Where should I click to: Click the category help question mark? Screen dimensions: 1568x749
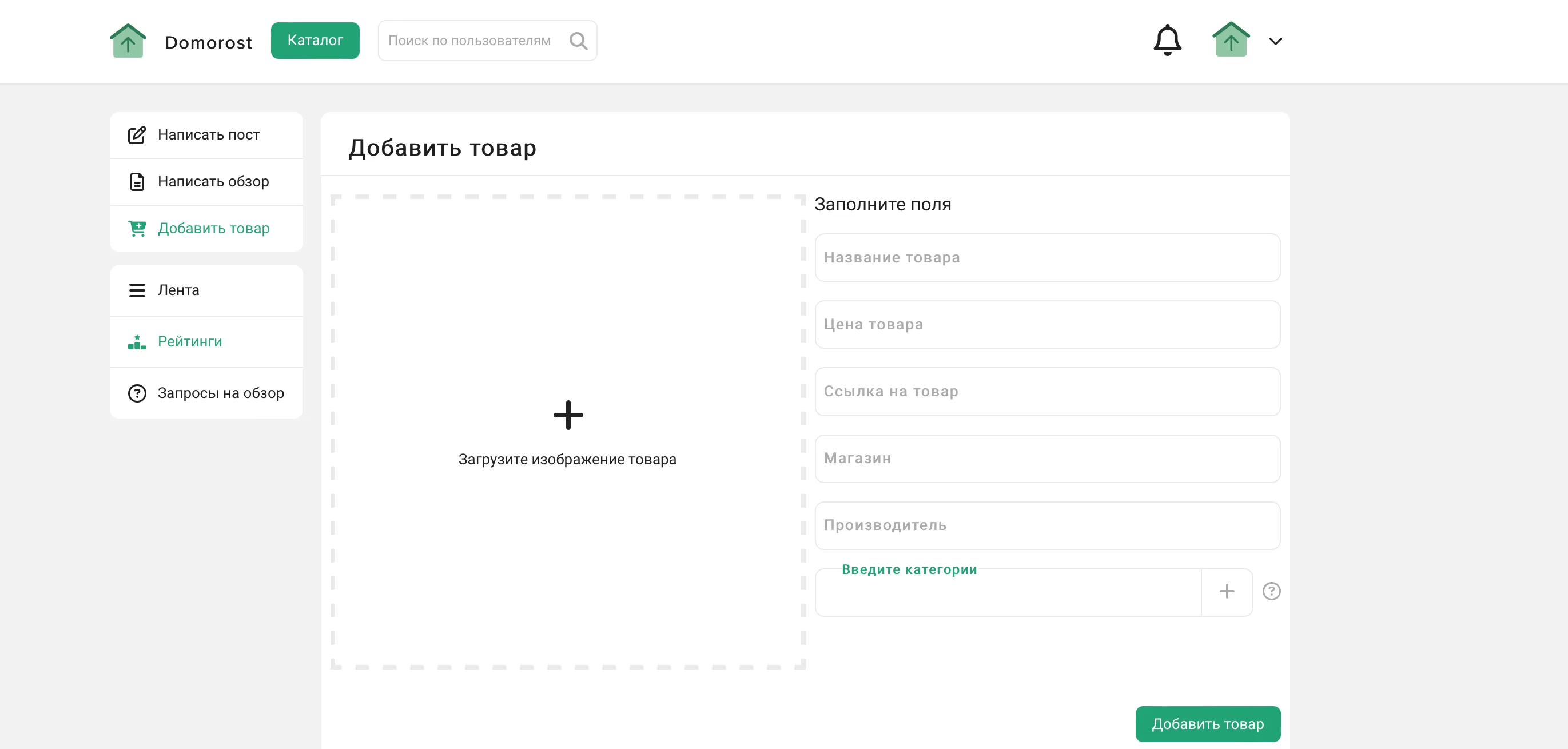[x=1271, y=591]
